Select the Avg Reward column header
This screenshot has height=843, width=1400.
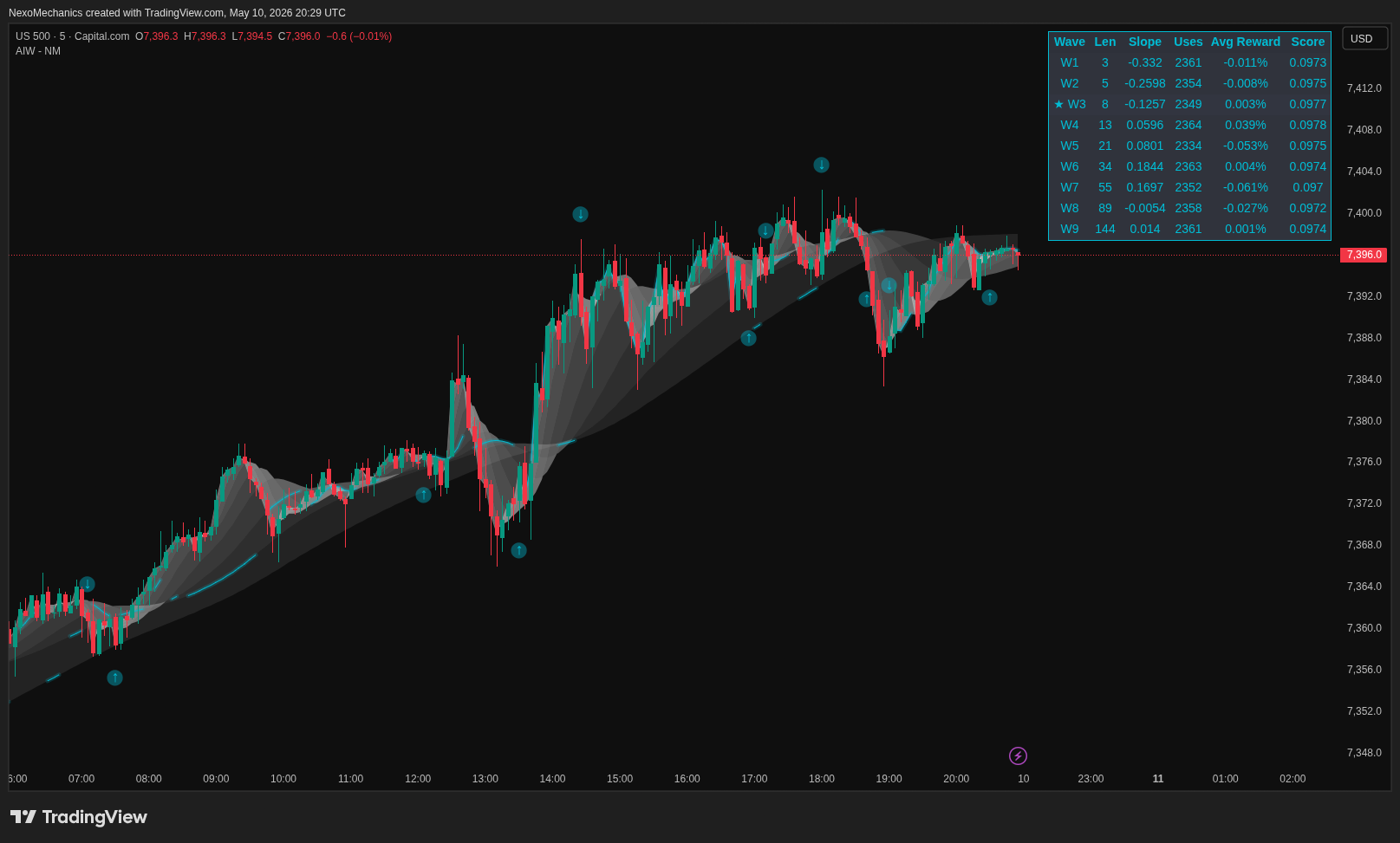coord(1246,42)
